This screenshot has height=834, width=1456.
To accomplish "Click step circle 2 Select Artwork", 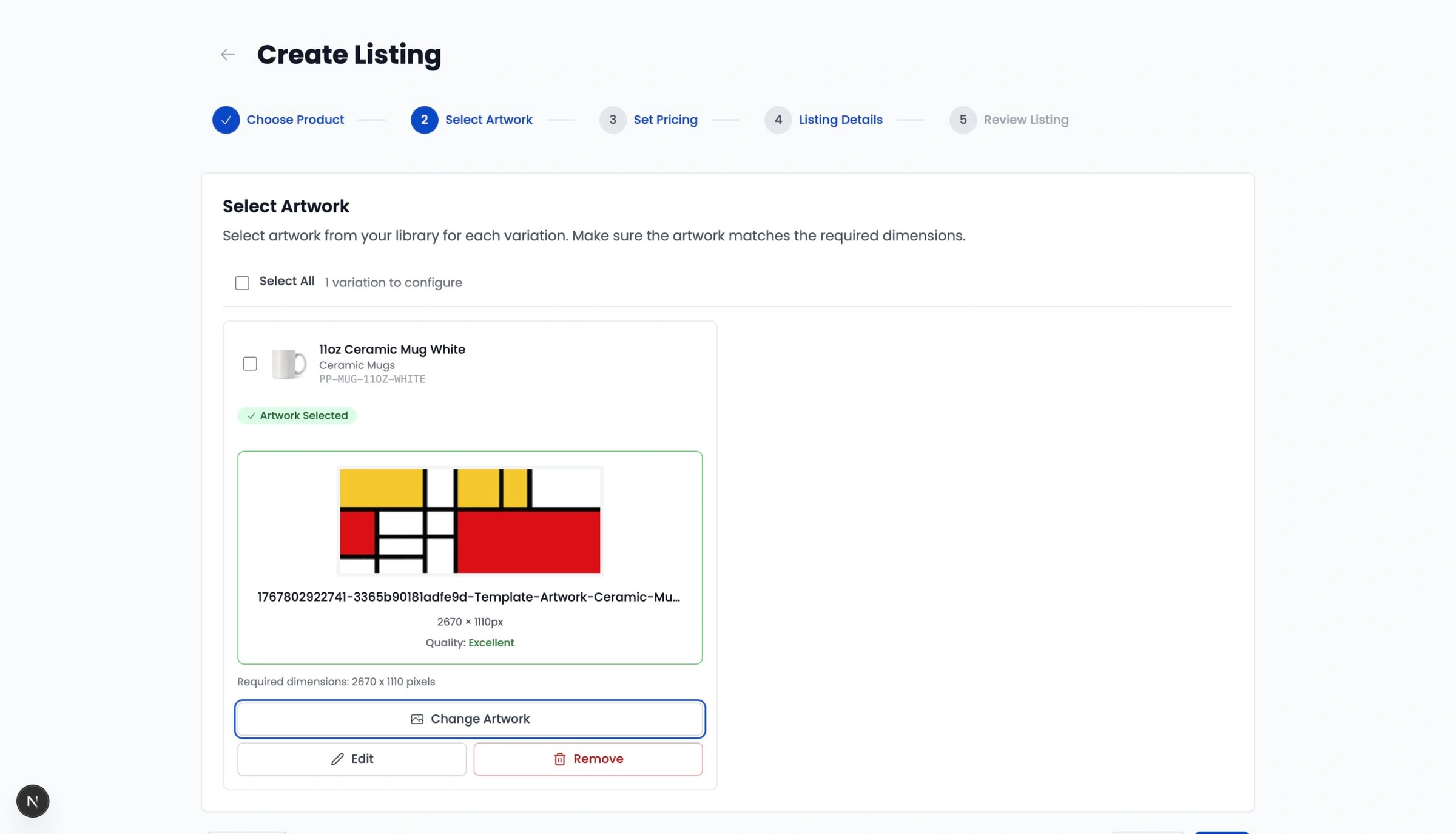I will click(x=423, y=120).
